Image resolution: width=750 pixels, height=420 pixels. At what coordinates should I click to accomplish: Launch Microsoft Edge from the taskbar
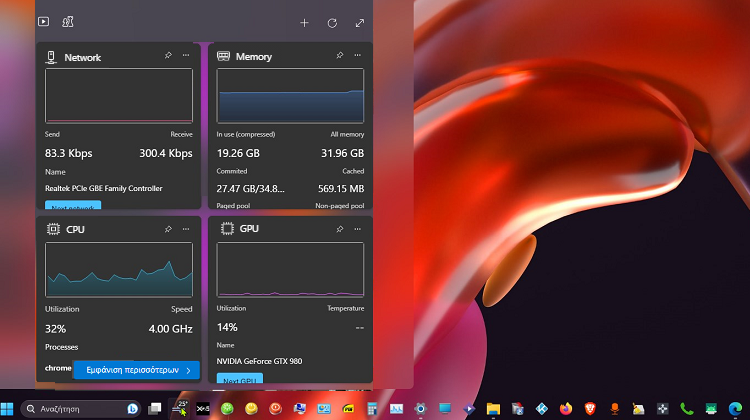(735, 409)
